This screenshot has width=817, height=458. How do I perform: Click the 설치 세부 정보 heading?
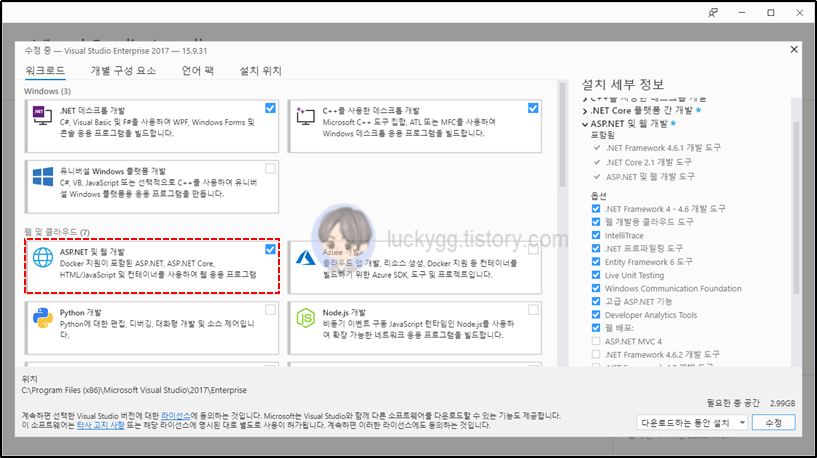623,84
